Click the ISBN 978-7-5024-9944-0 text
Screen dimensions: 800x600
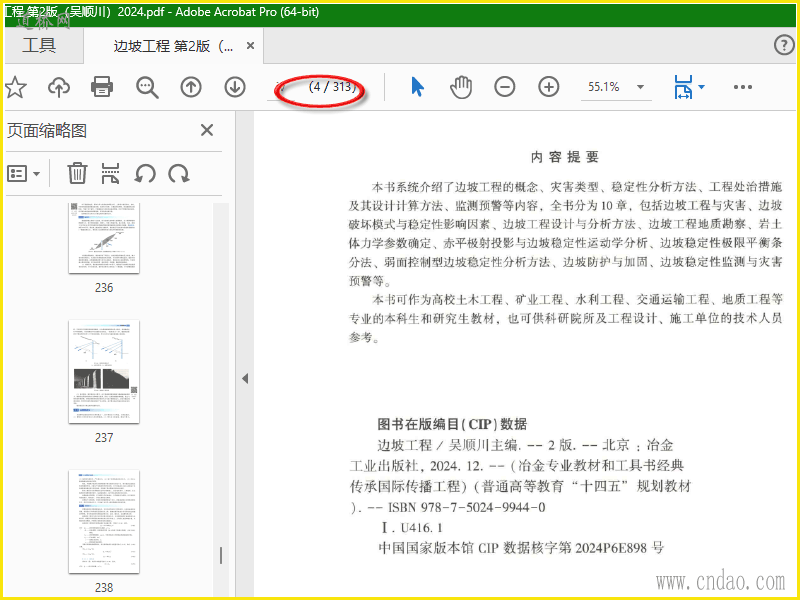tap(467, 508)
